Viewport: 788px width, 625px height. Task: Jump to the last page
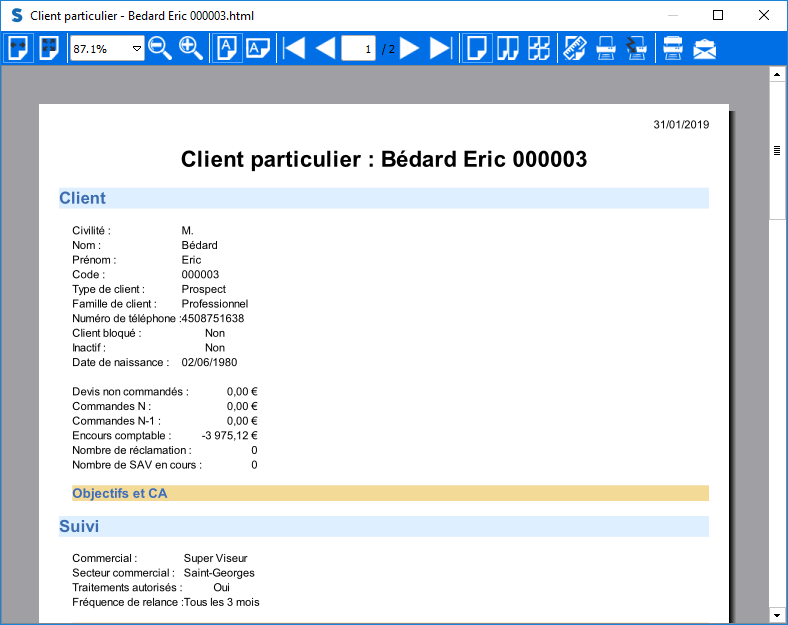(x=440, y=48)
